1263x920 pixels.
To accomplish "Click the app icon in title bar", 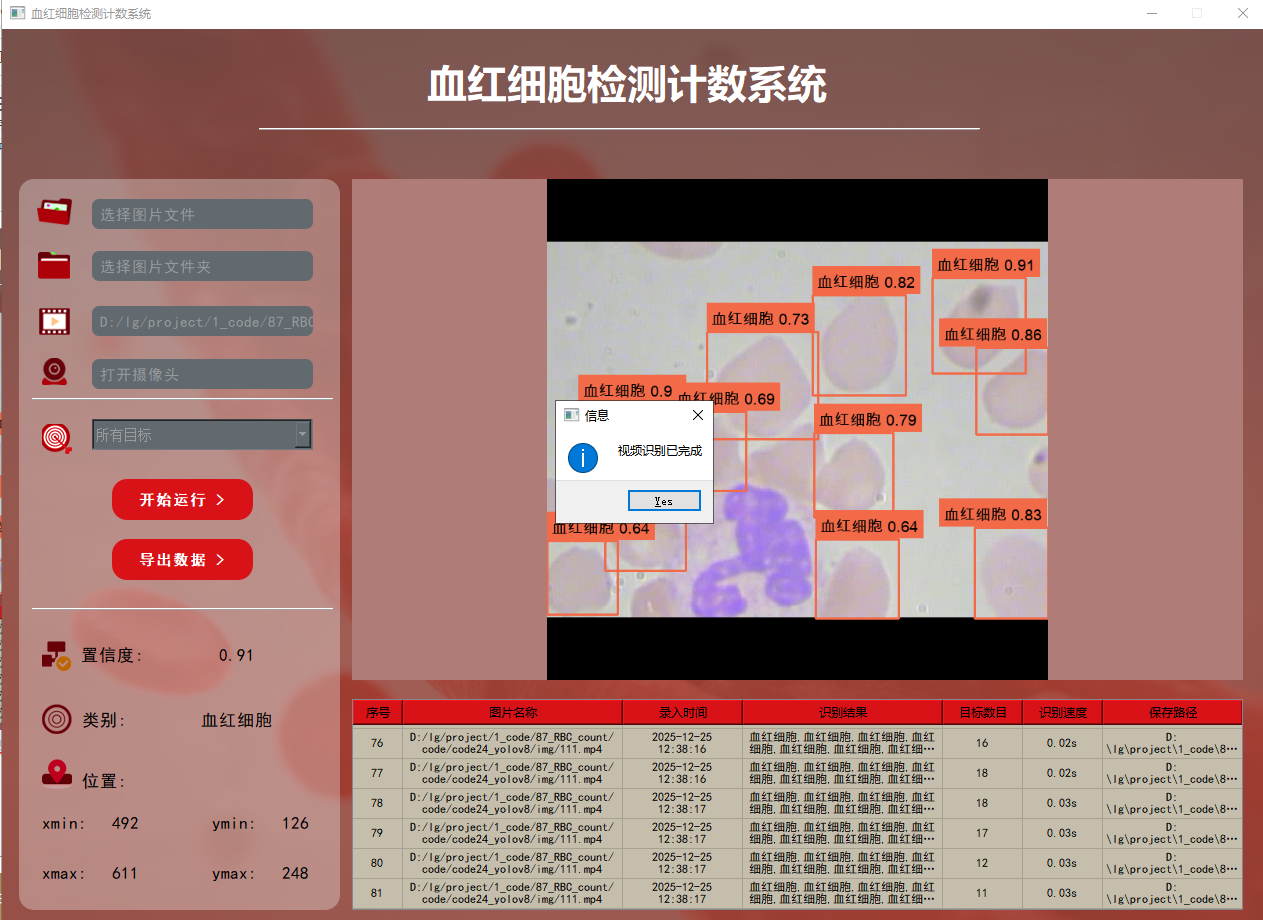I will [17, 13].
